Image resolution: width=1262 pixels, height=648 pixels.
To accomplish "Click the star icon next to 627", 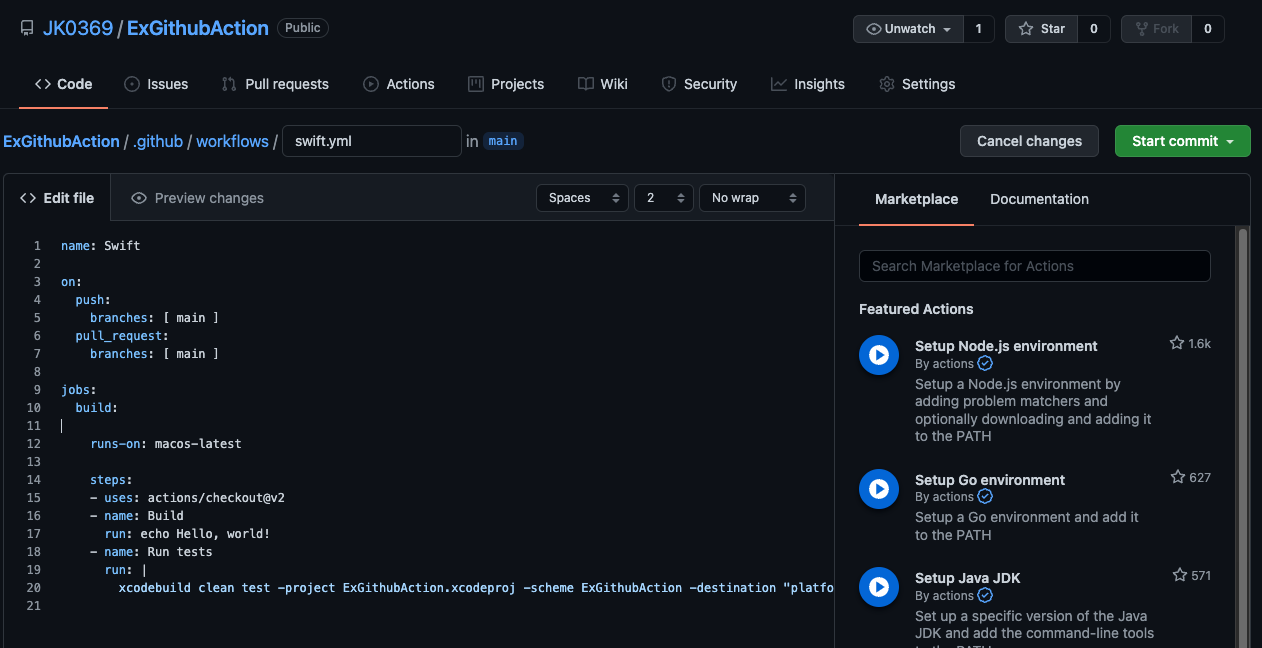I will coord(1178,477).
